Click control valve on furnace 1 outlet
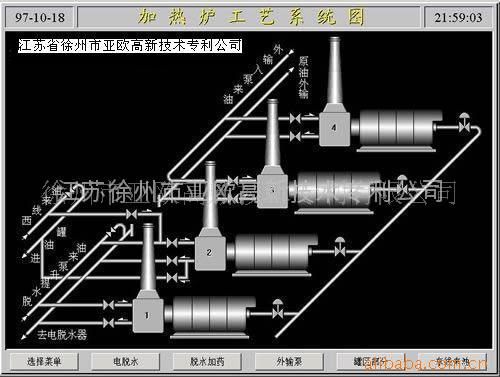This screenshot has height=377, width=500. 277,310
